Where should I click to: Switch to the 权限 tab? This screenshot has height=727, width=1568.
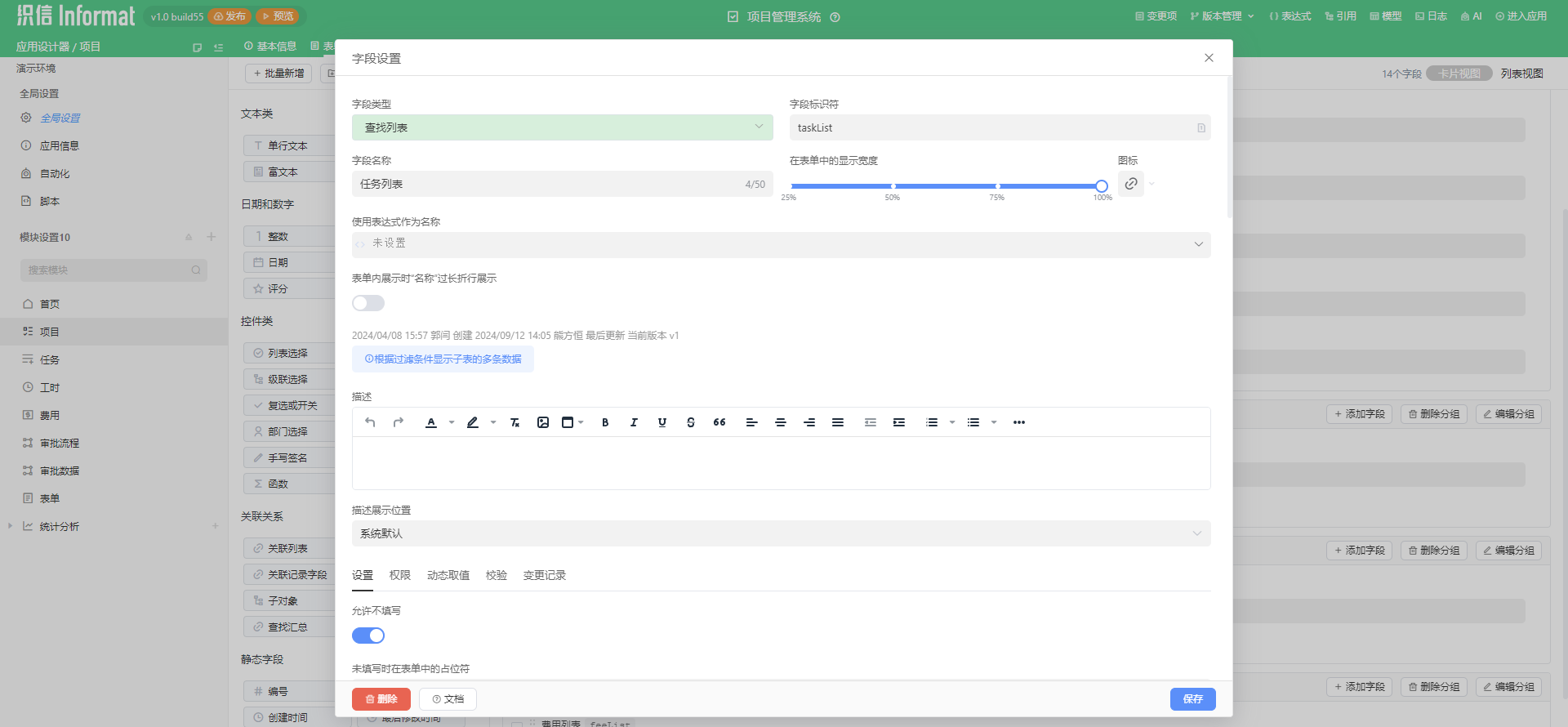coord(400,575)
